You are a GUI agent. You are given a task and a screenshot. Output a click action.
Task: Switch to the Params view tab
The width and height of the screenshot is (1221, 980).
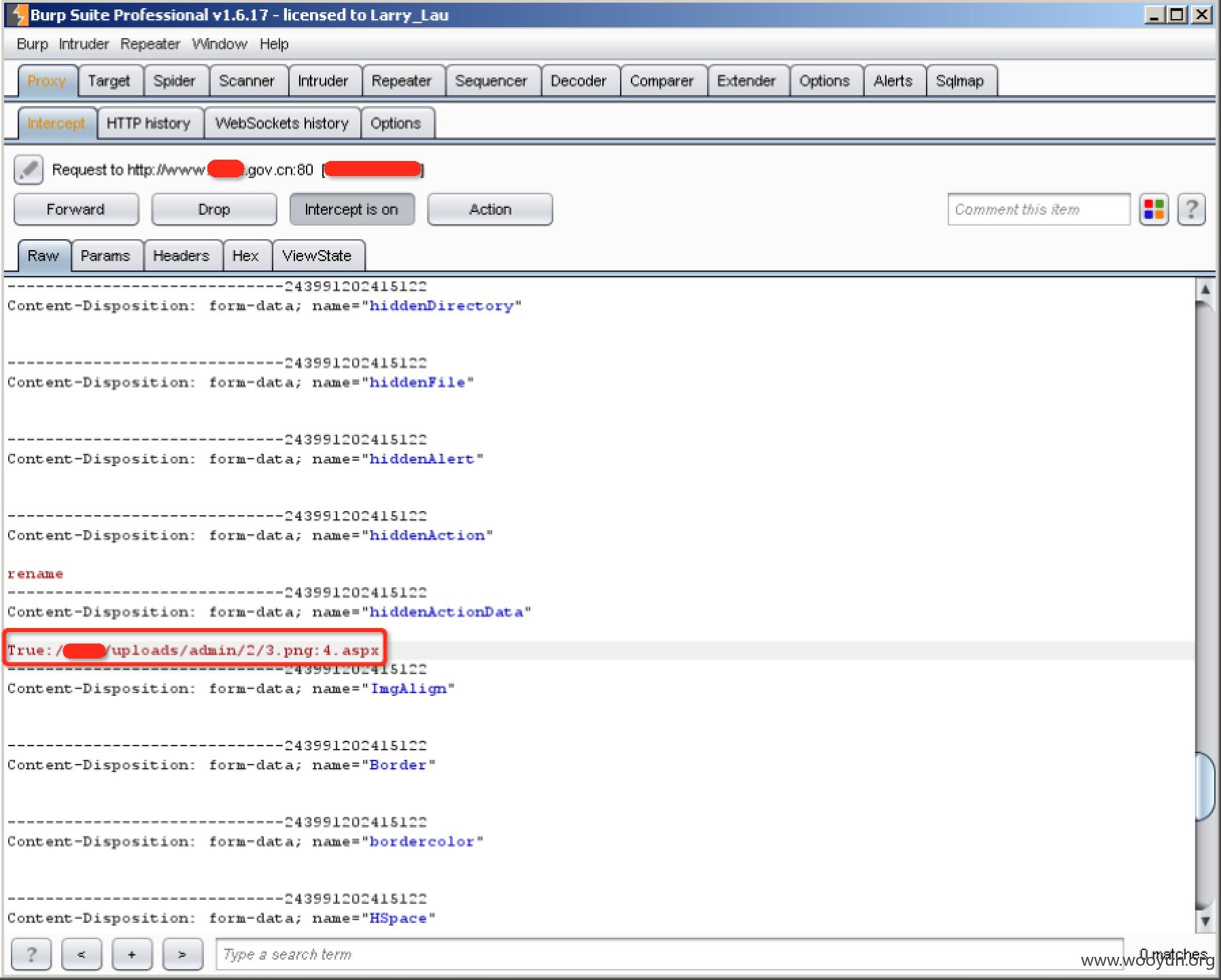pos(105,256)
